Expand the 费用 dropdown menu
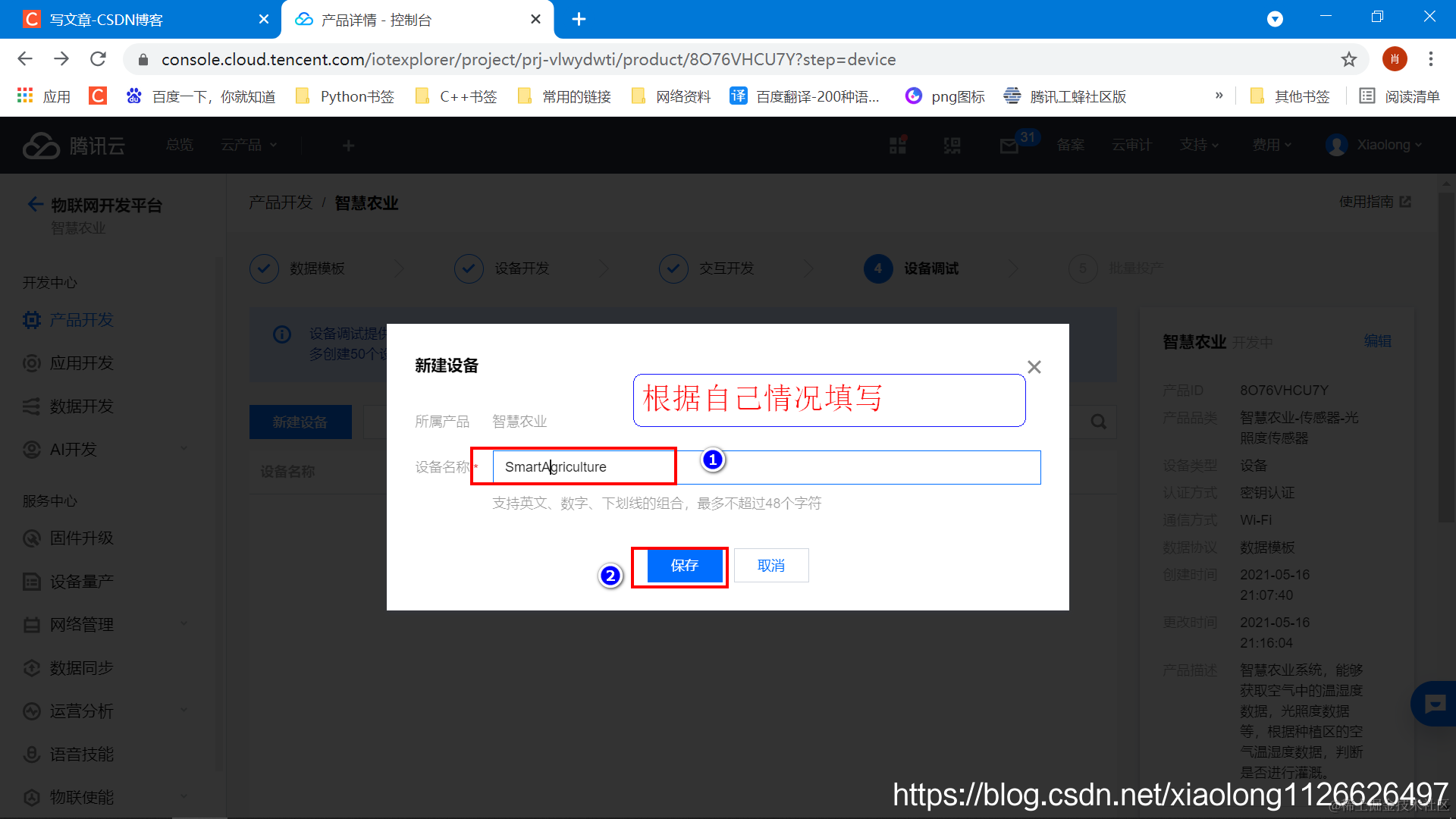Viewport: 1456px width, 819px height. pos(1271,145)
